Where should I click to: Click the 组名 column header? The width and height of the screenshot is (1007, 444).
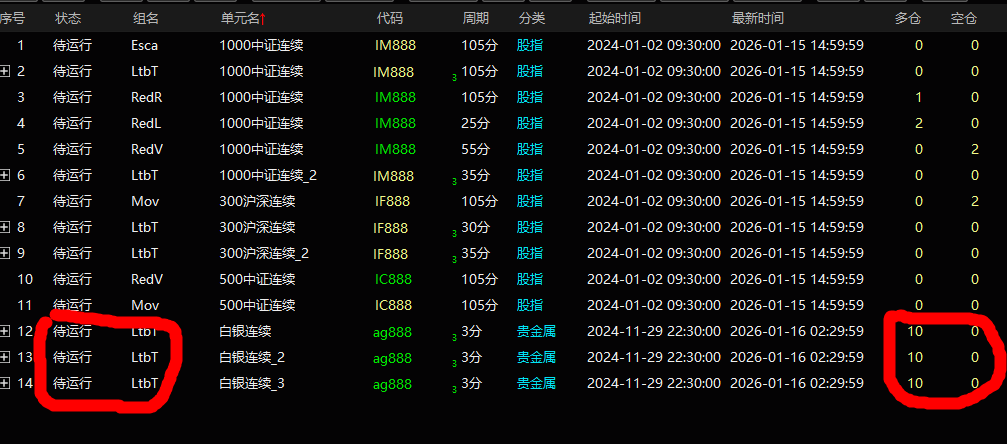(x=145, y=19)
